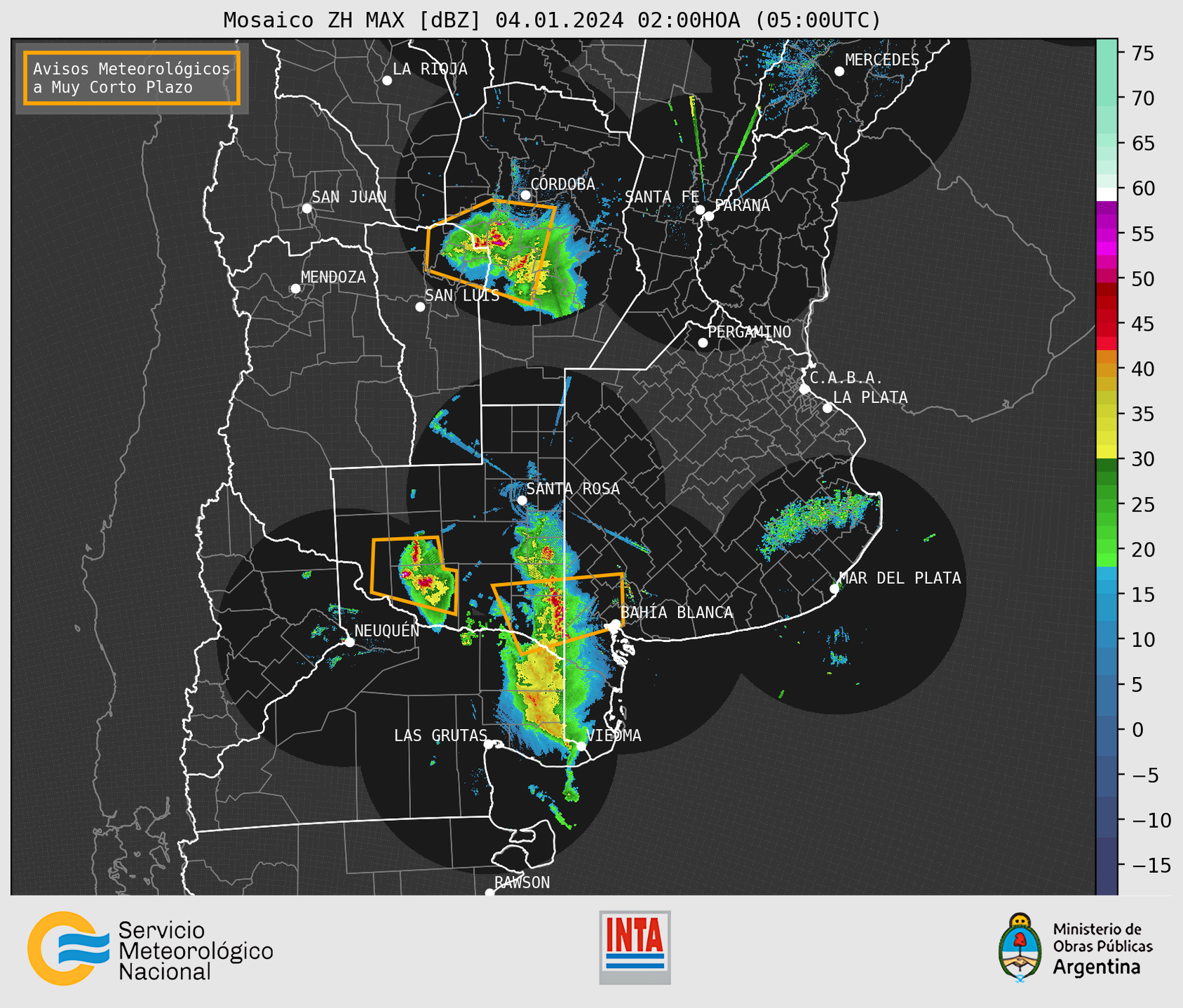The width and height of the screenshot is (1183, 1008).
Task: Click the yellow 30 dBZ band on color bar
Action: coord(1107,452)
